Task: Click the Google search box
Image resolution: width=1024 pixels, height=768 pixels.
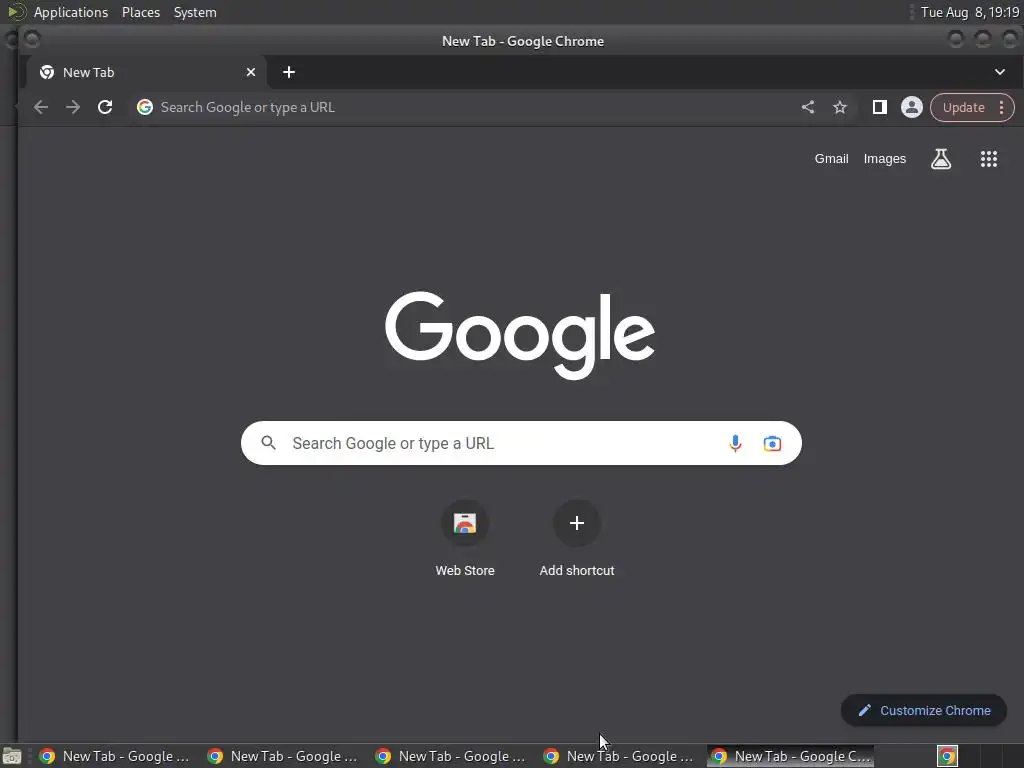Action: 521,443
